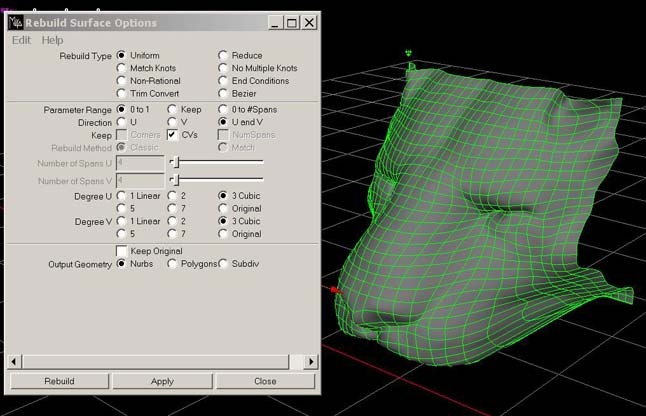Enable the Keep Original checkbox
This screenshot has width=646, height=416.
coord(122,251)
